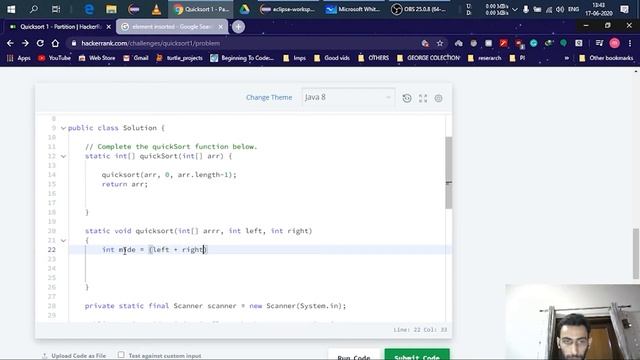Image resolution: width=640 pixels, height=360 pixels.
Task: Click the hackerrank.com address bar
Action: pyautogui.click(x=245, y=43)
